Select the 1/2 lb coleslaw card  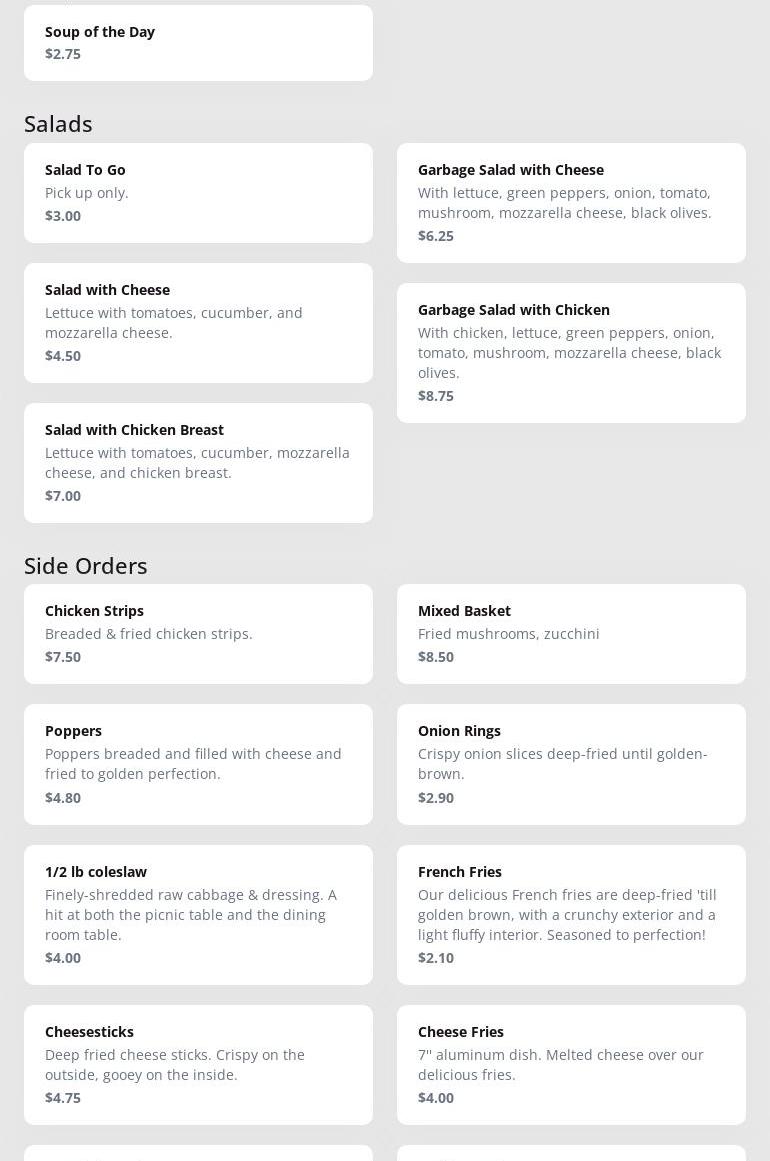[198, 914]
